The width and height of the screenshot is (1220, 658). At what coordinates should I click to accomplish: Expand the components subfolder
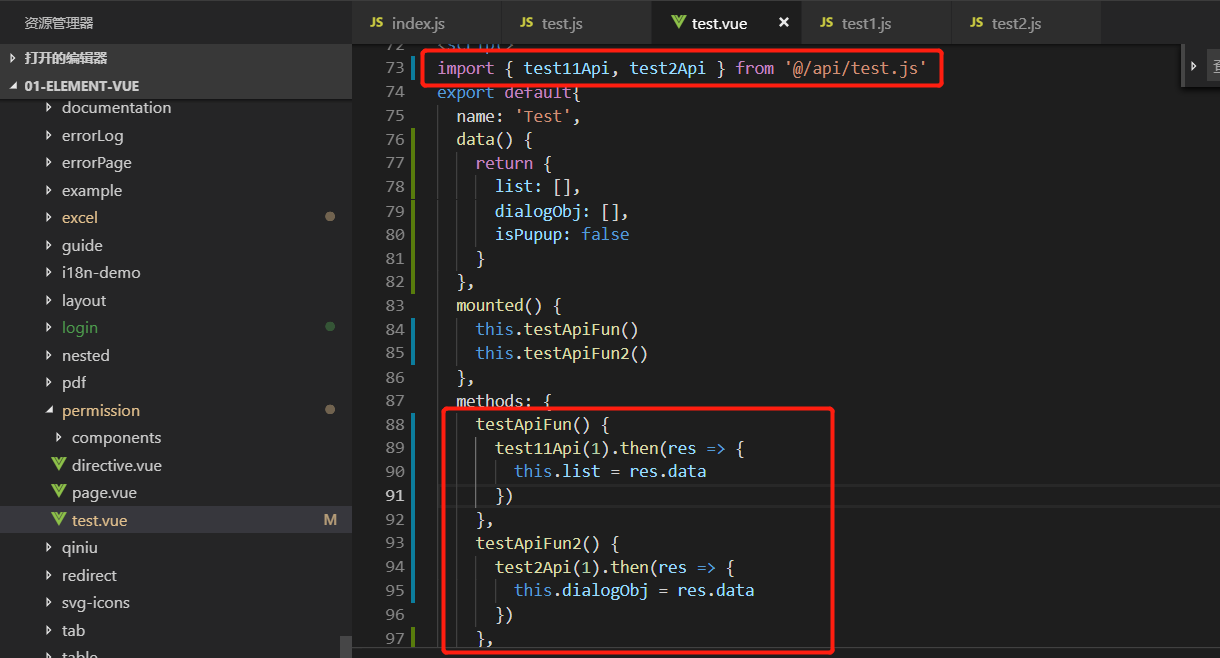[60, 437]
